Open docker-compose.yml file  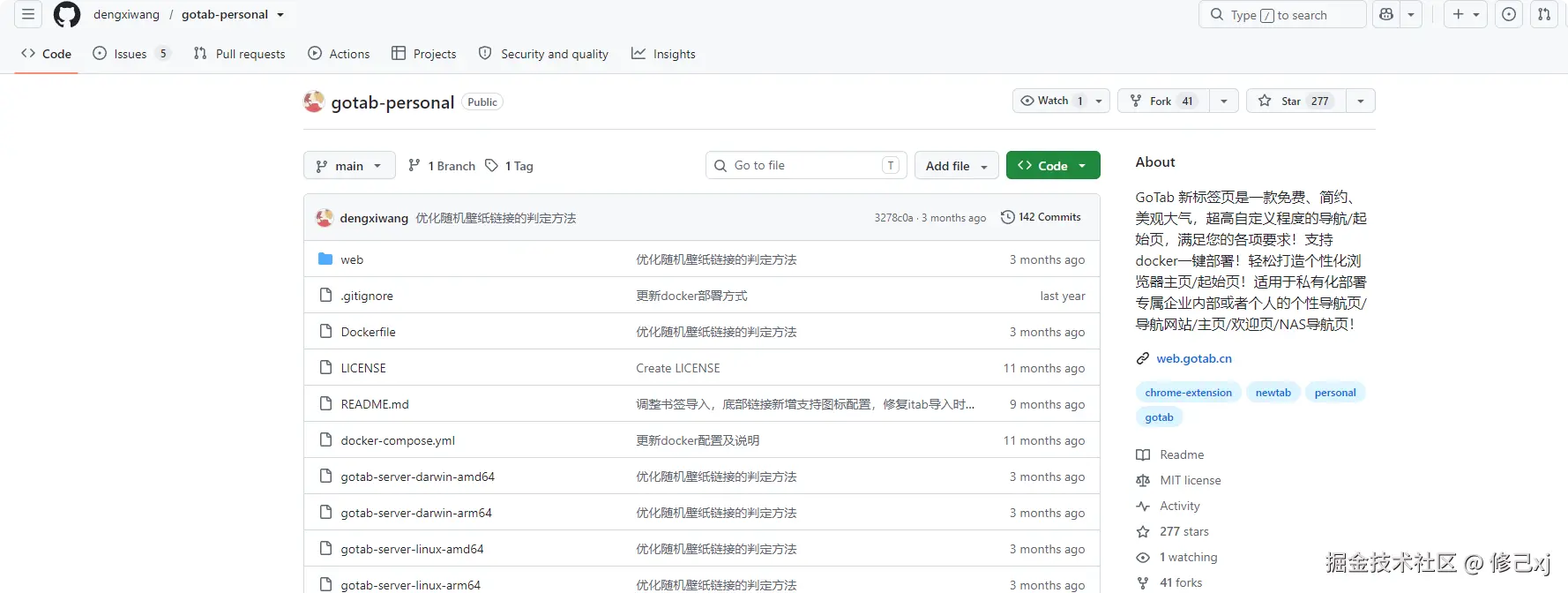pyautogui.click(x=398, y=440)
